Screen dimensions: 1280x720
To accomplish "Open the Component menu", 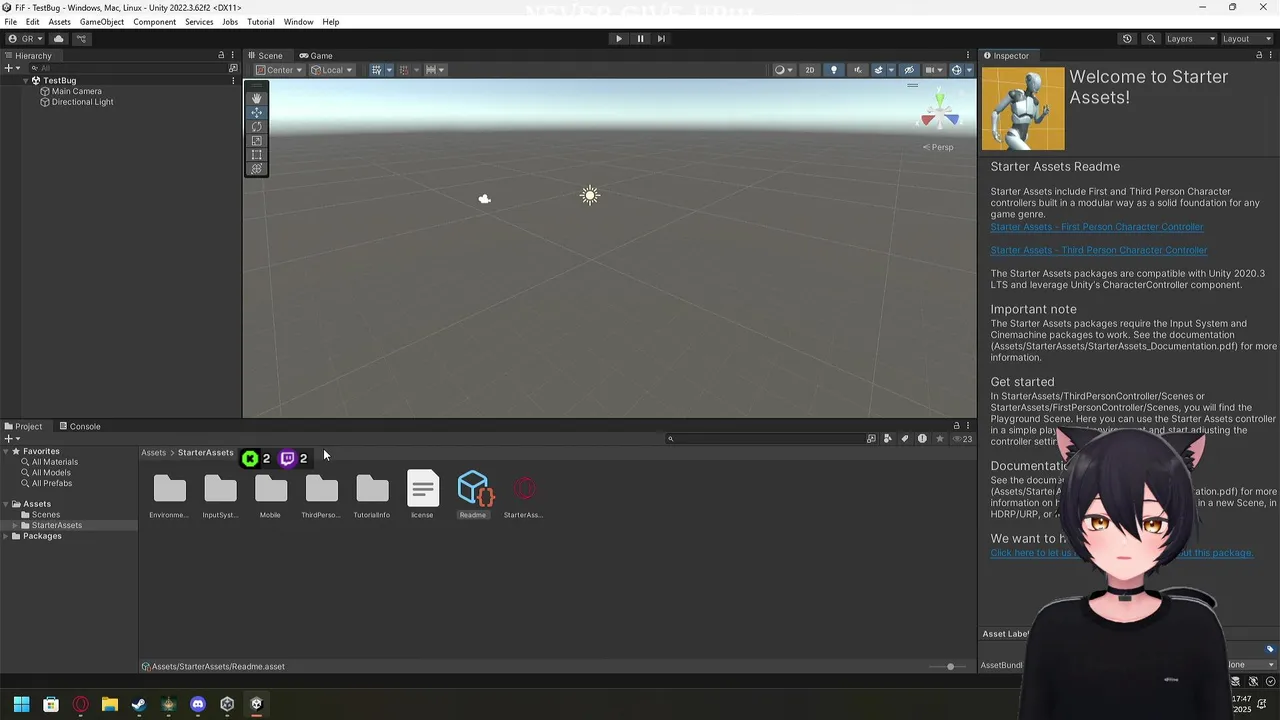I will [154, 22].
